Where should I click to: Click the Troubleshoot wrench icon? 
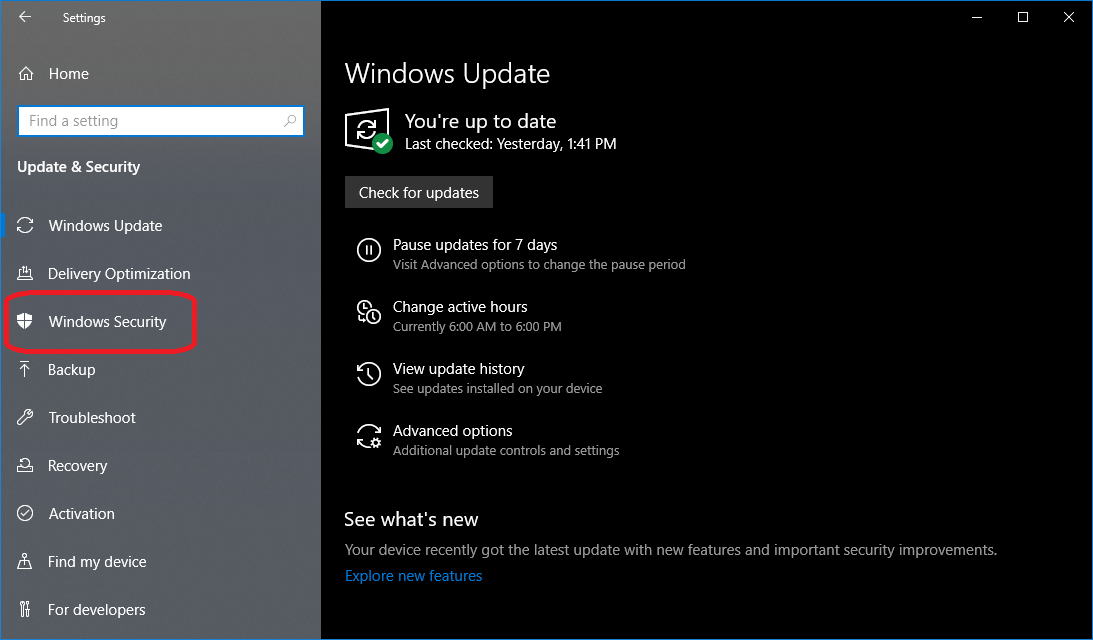pyautogui.click(x=25, y=417)
